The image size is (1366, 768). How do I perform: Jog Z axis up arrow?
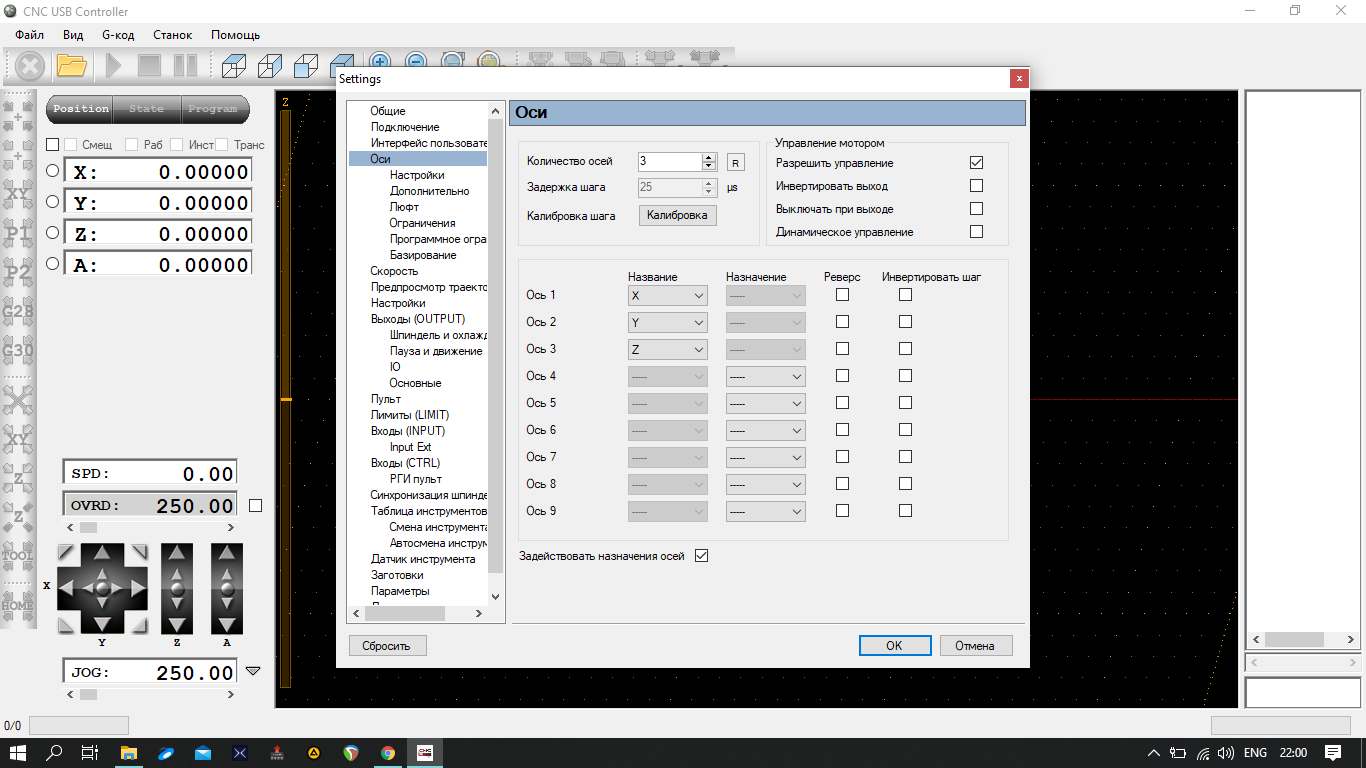pyautogui.click(x=177, y=554)
